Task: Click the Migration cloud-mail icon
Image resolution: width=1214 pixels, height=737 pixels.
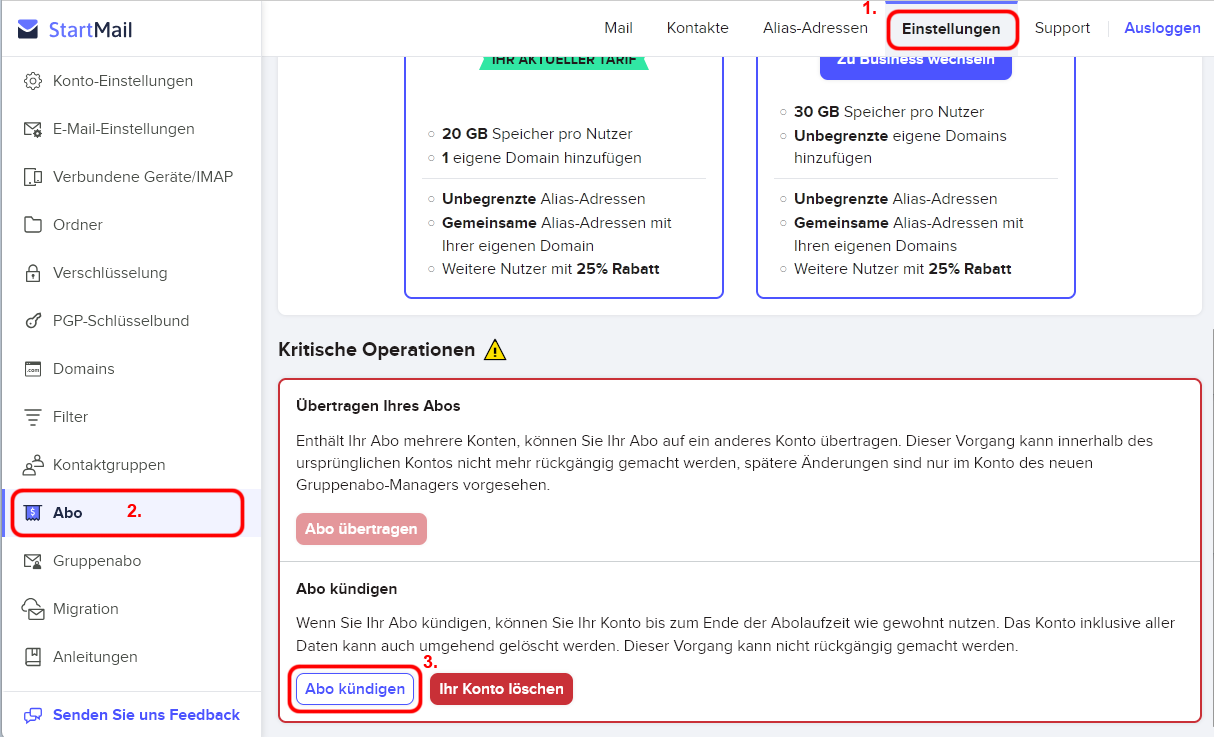Action: click(33, 609)
